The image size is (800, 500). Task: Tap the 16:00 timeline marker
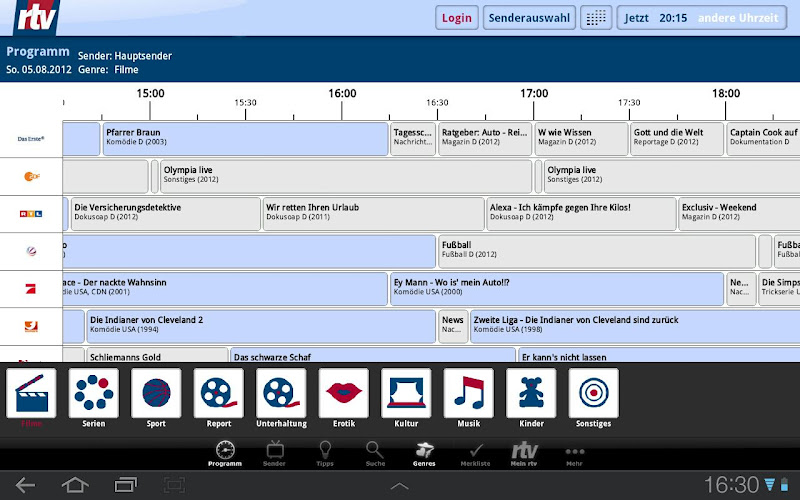pos(342,94)
